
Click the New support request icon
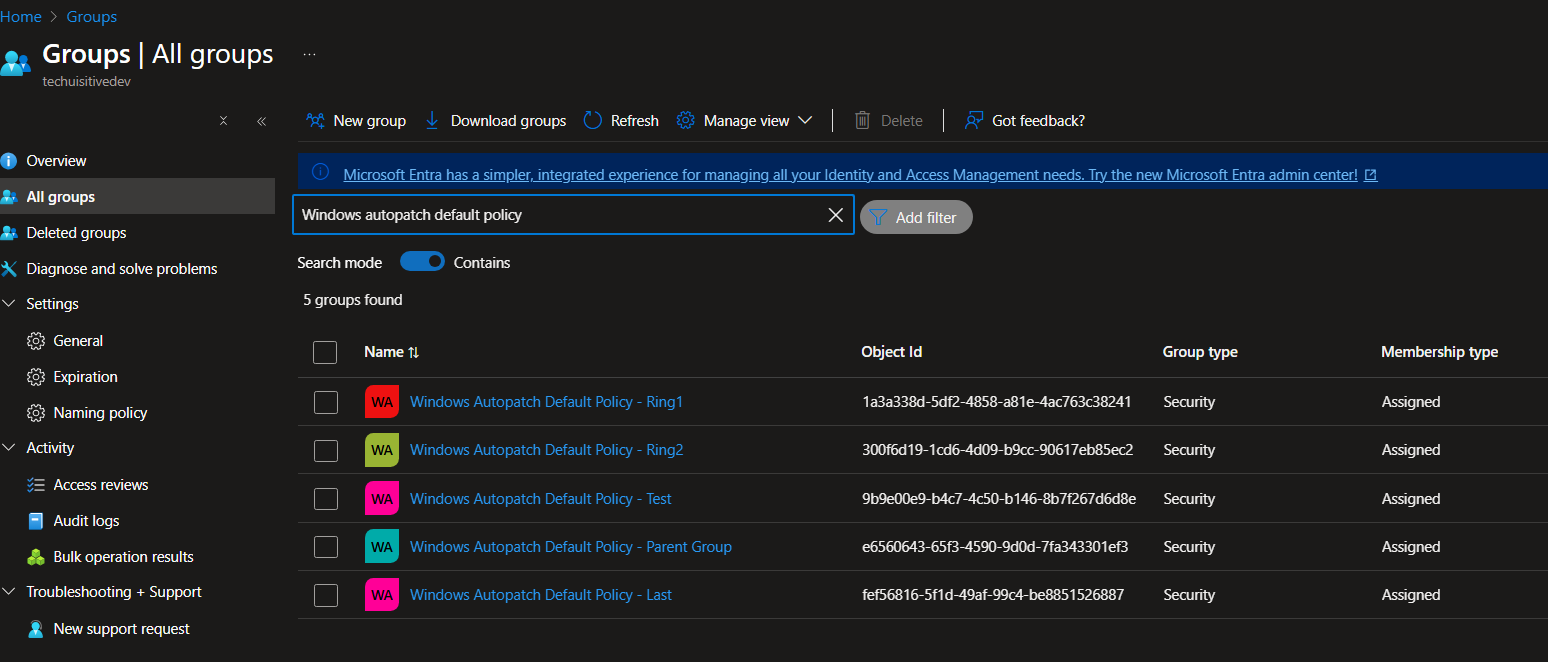pyautogui.click(x=34, y=628)
